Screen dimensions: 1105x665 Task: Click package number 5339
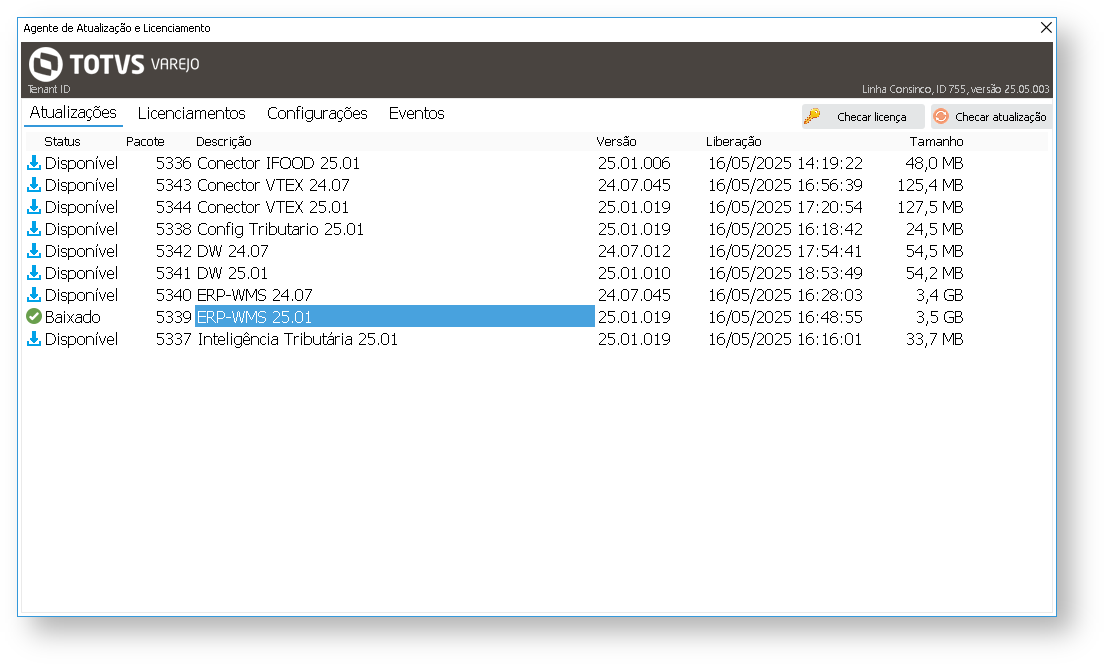(x=173, y=317)
